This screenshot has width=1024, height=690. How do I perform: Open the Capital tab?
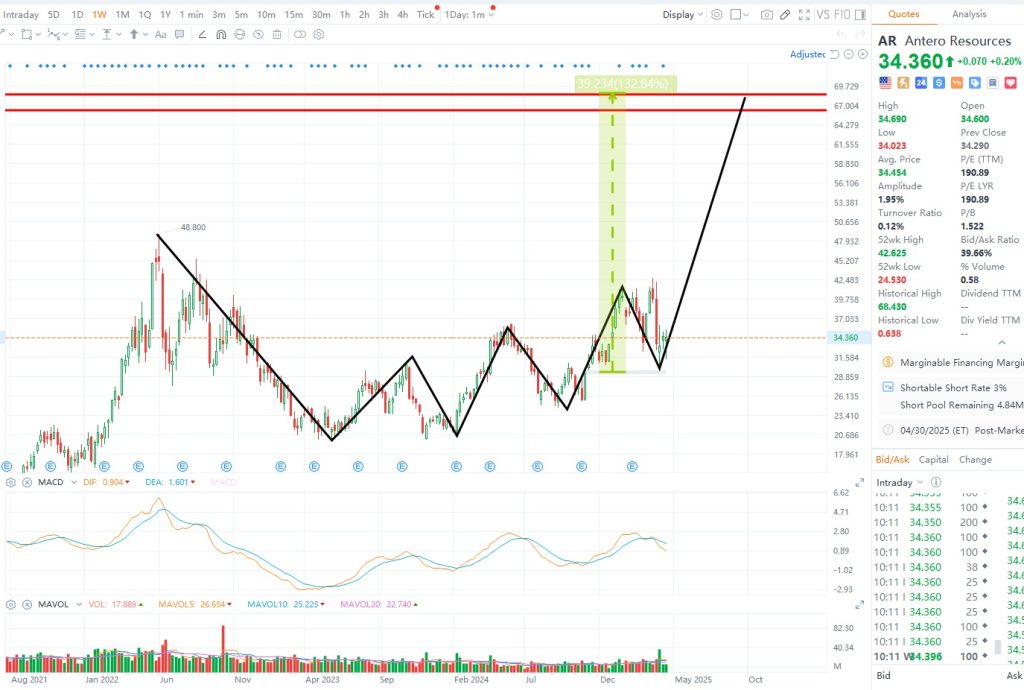[933, 460]
